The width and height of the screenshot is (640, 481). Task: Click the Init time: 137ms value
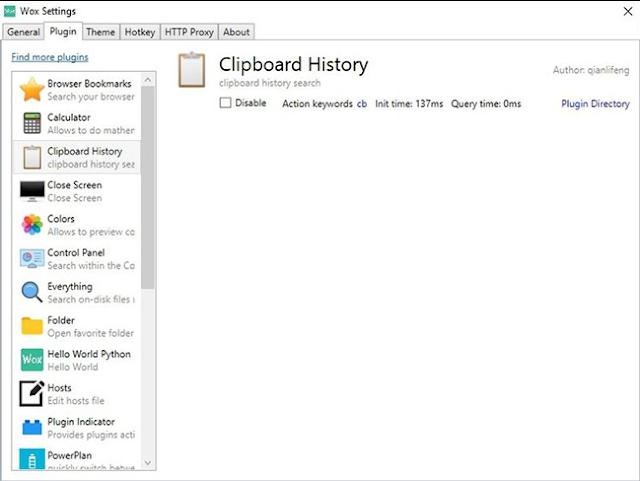click(409, 104)
